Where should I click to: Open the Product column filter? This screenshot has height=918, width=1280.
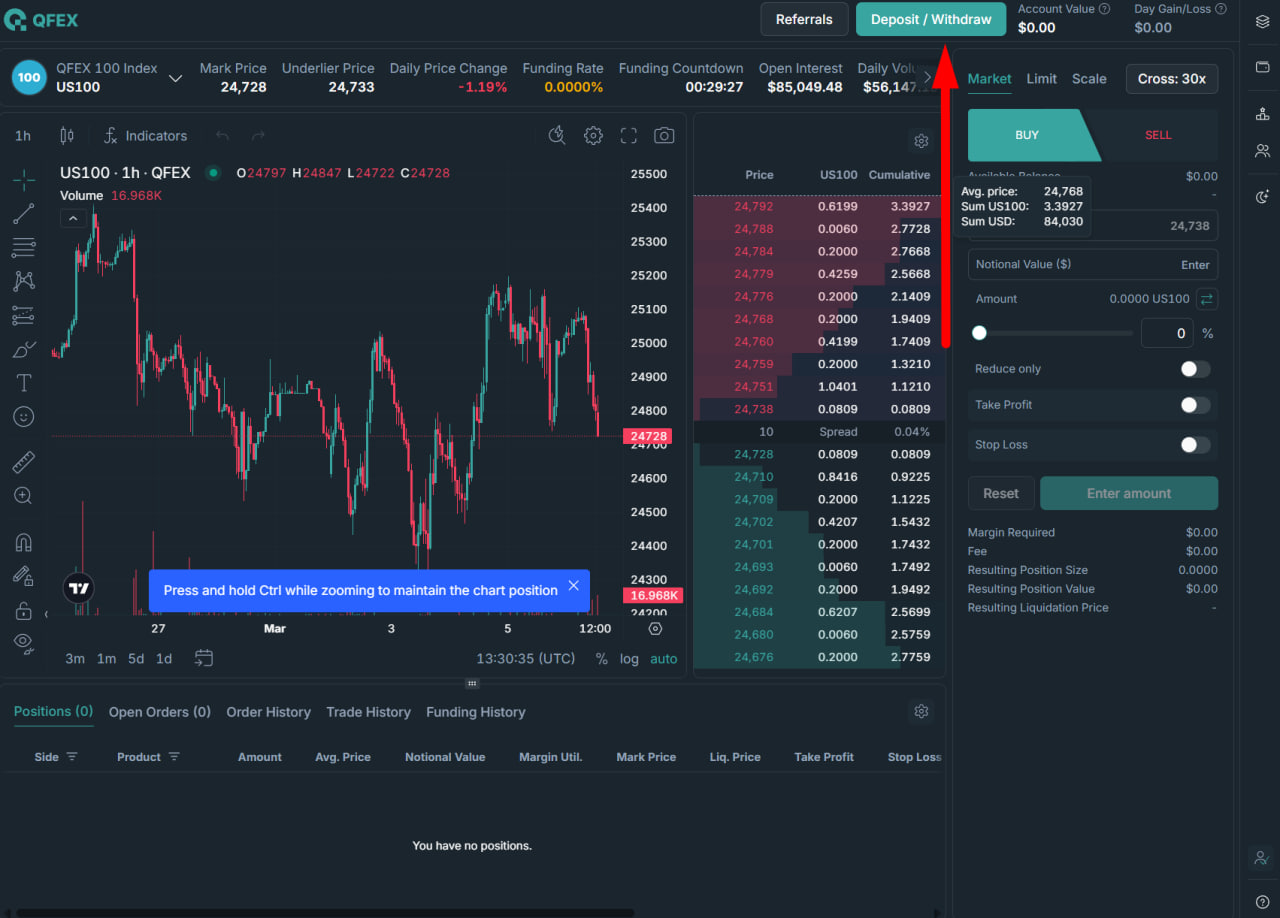[x=174, y=757]
